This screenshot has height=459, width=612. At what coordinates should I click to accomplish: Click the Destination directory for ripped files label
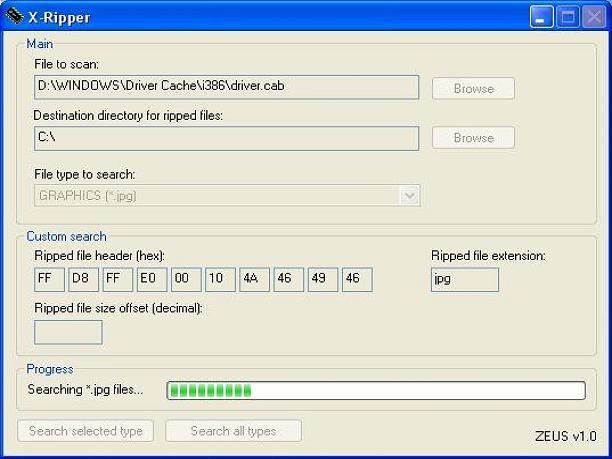[128, 116]
